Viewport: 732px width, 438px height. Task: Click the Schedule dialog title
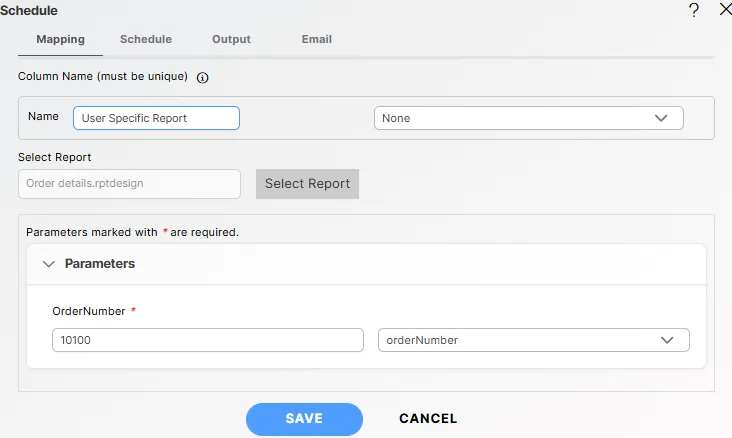click(x=29, y=10)
